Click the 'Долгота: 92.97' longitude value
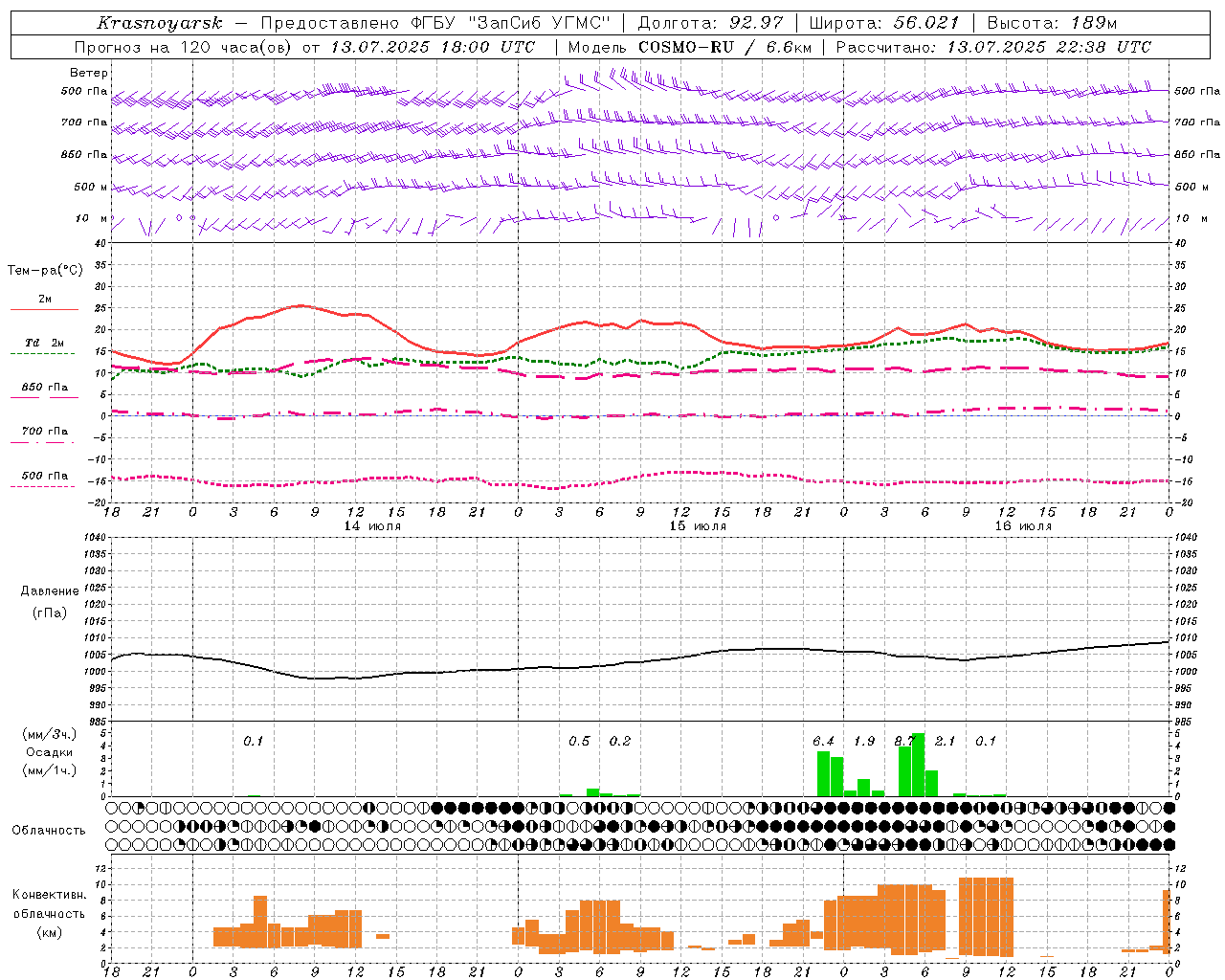This screenshot has width=1225, height=980. [x=710, y=23]
